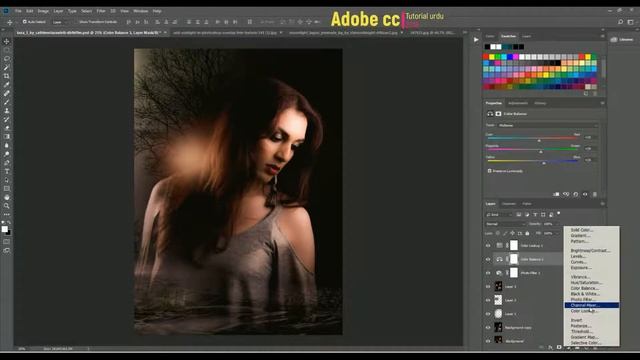This screenshot has height=360, width=640.
Task: Select the Zoom tool
Action: (x=7, y=206)
